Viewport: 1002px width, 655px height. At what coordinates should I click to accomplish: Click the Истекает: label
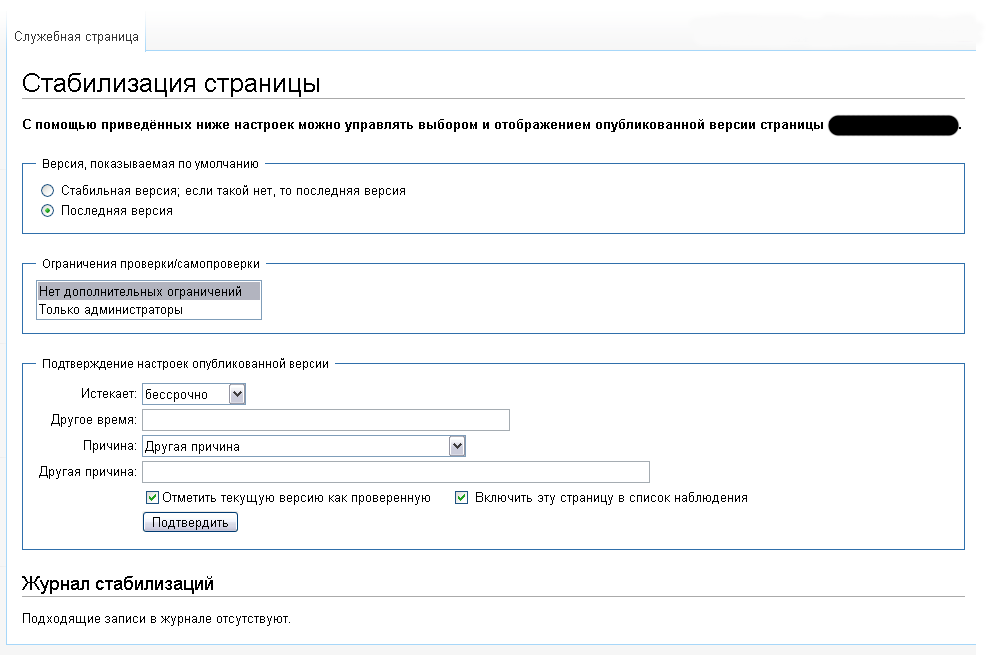[x=109, y=394]
